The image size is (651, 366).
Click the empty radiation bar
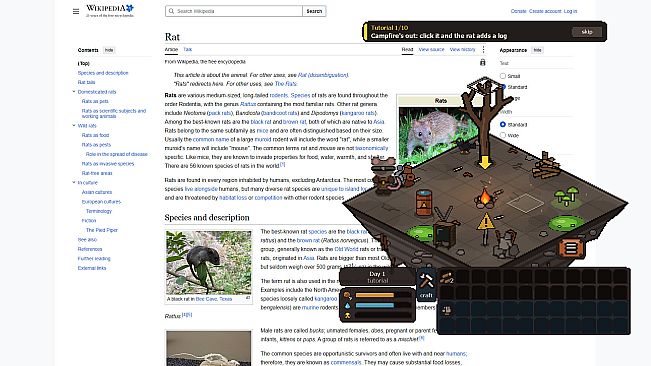coord(383,316)
